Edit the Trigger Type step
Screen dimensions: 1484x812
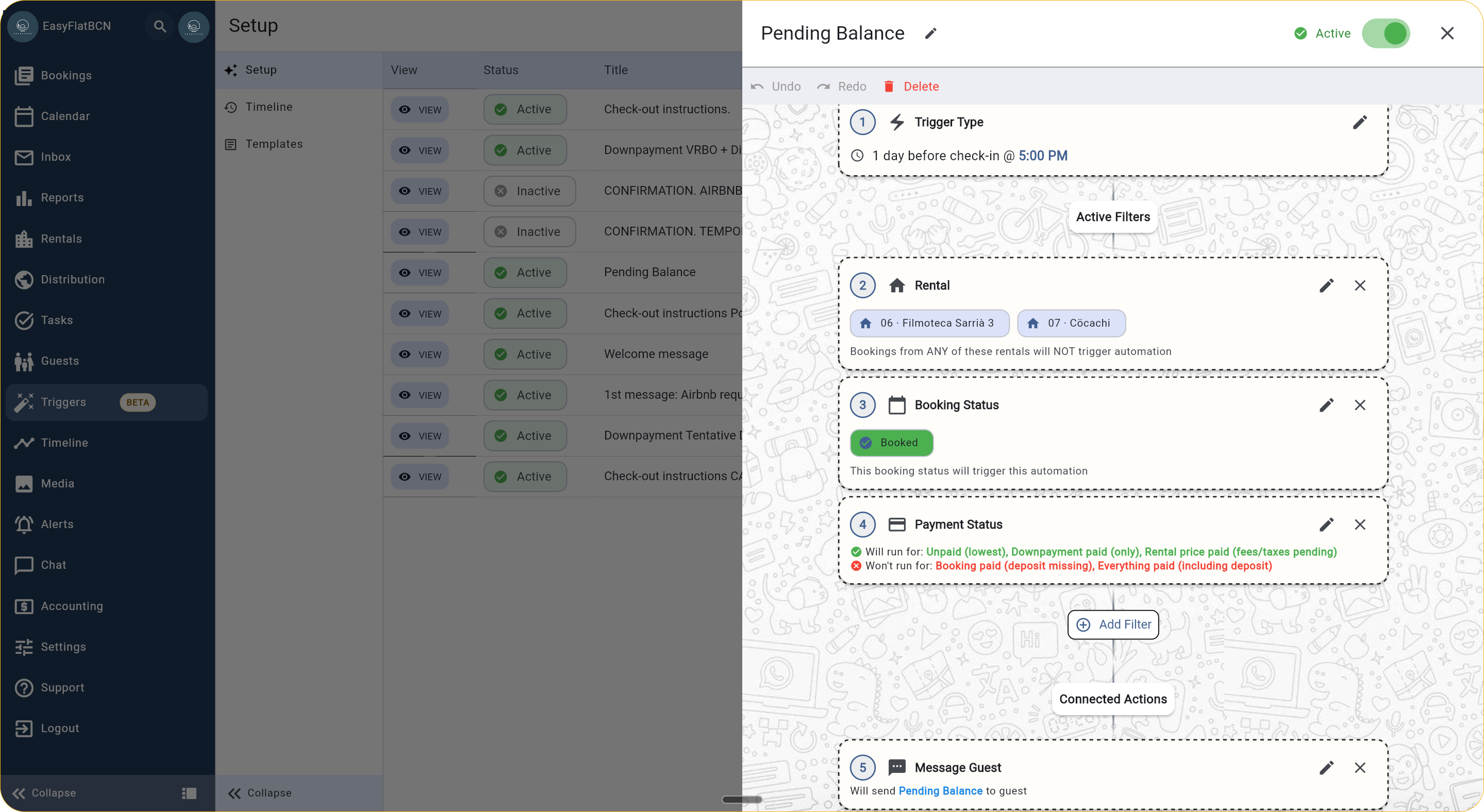pos(1360,122)
